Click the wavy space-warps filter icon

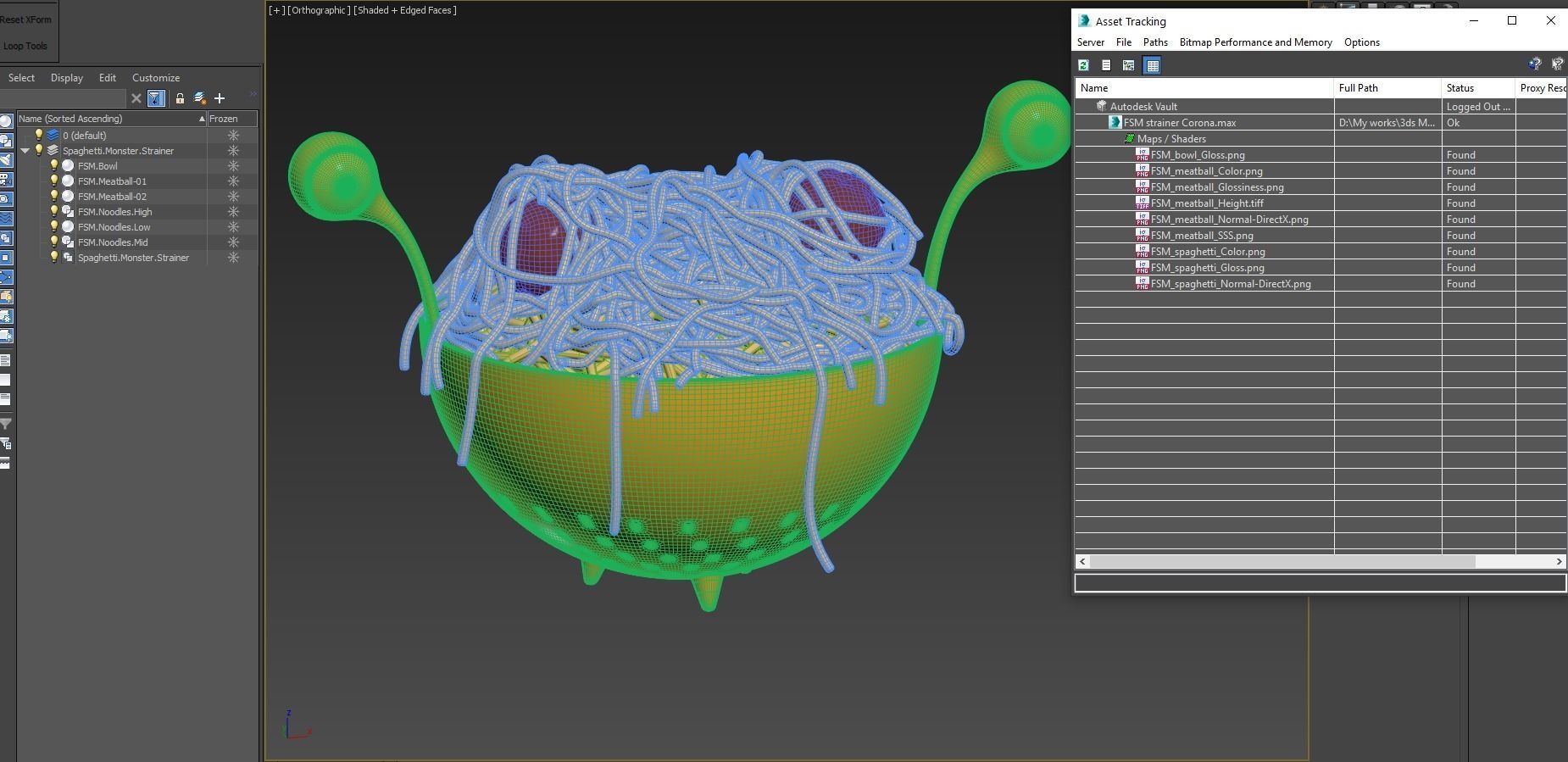tap(6, 219)
